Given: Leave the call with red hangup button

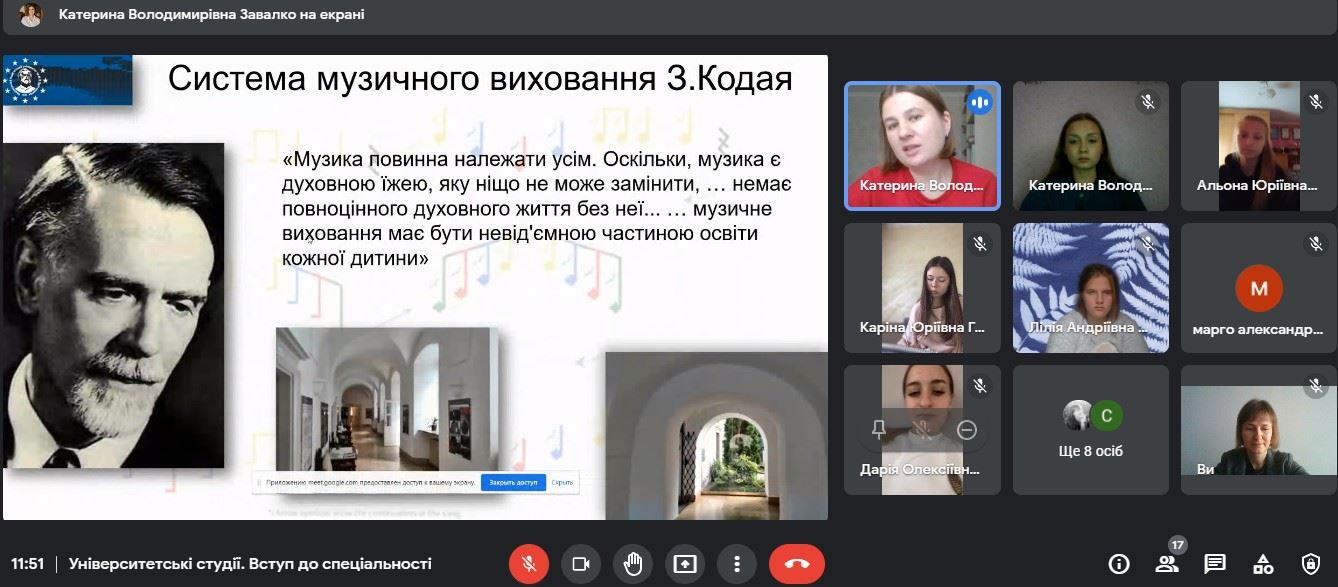Looking at the screenshot, I should click(x=797, y=564).
